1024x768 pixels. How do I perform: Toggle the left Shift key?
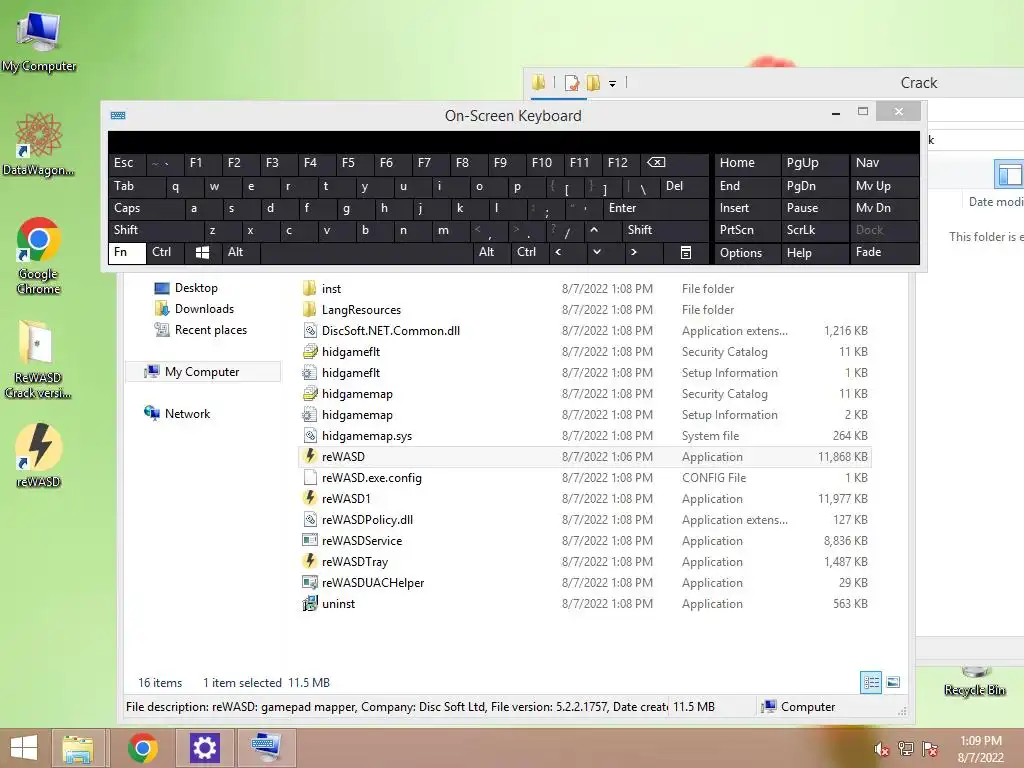[x=156, y=230]
